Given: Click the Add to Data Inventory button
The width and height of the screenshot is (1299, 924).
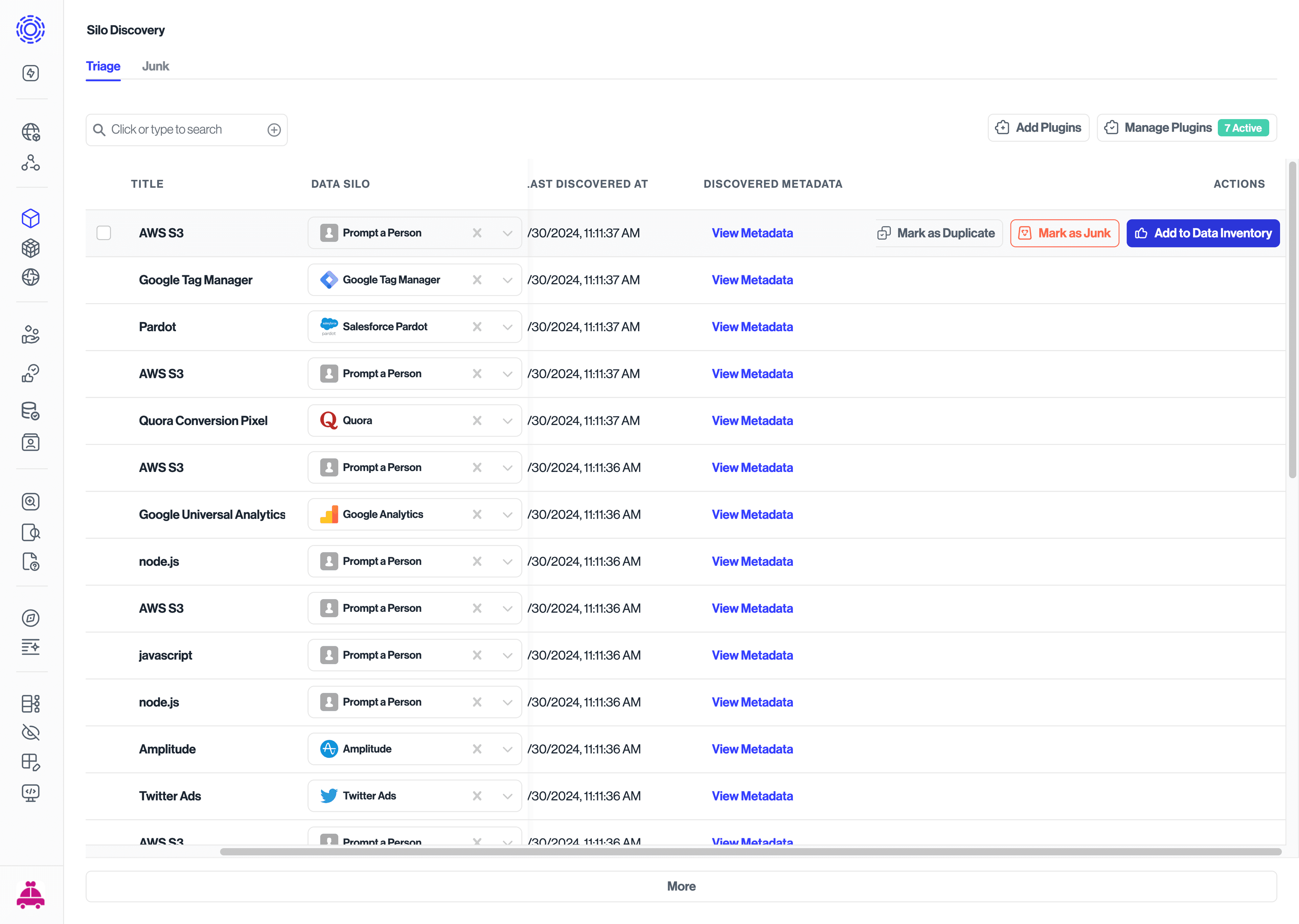Looking at the screenshot, I should pos(1202,233).
